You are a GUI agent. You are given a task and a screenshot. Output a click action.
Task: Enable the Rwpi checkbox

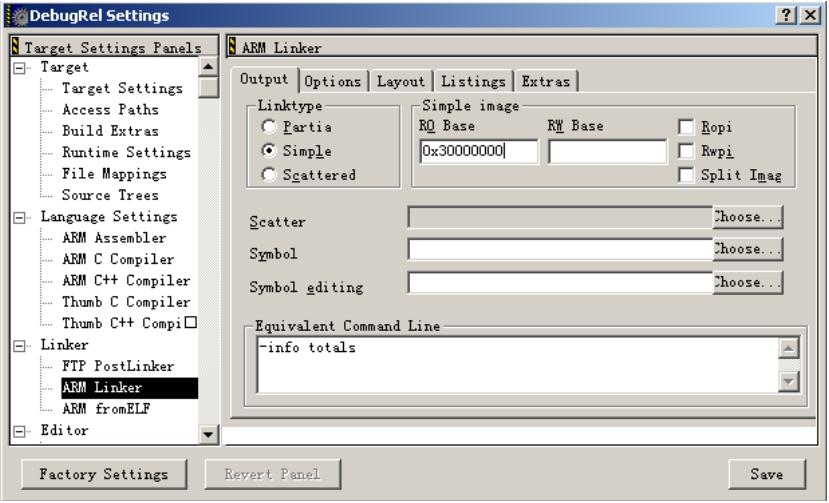tap(686, 151)
